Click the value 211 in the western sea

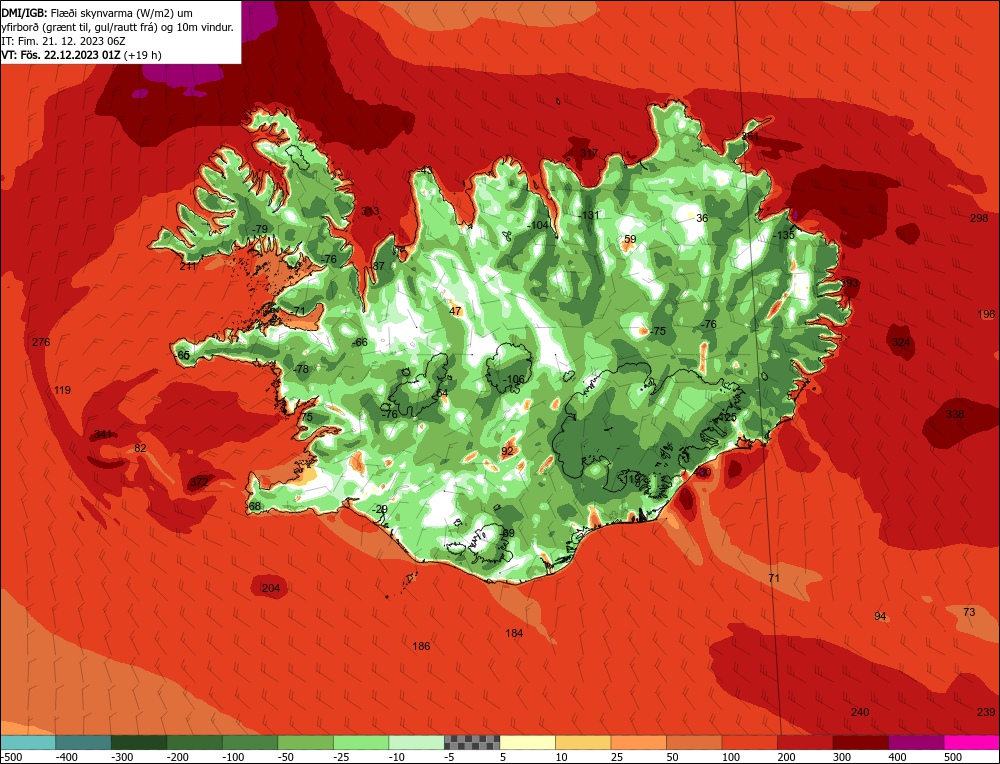[188, 266]
